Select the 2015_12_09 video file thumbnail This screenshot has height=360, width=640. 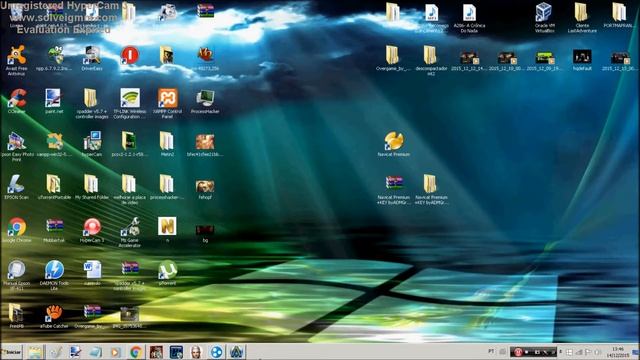(544, 60)
